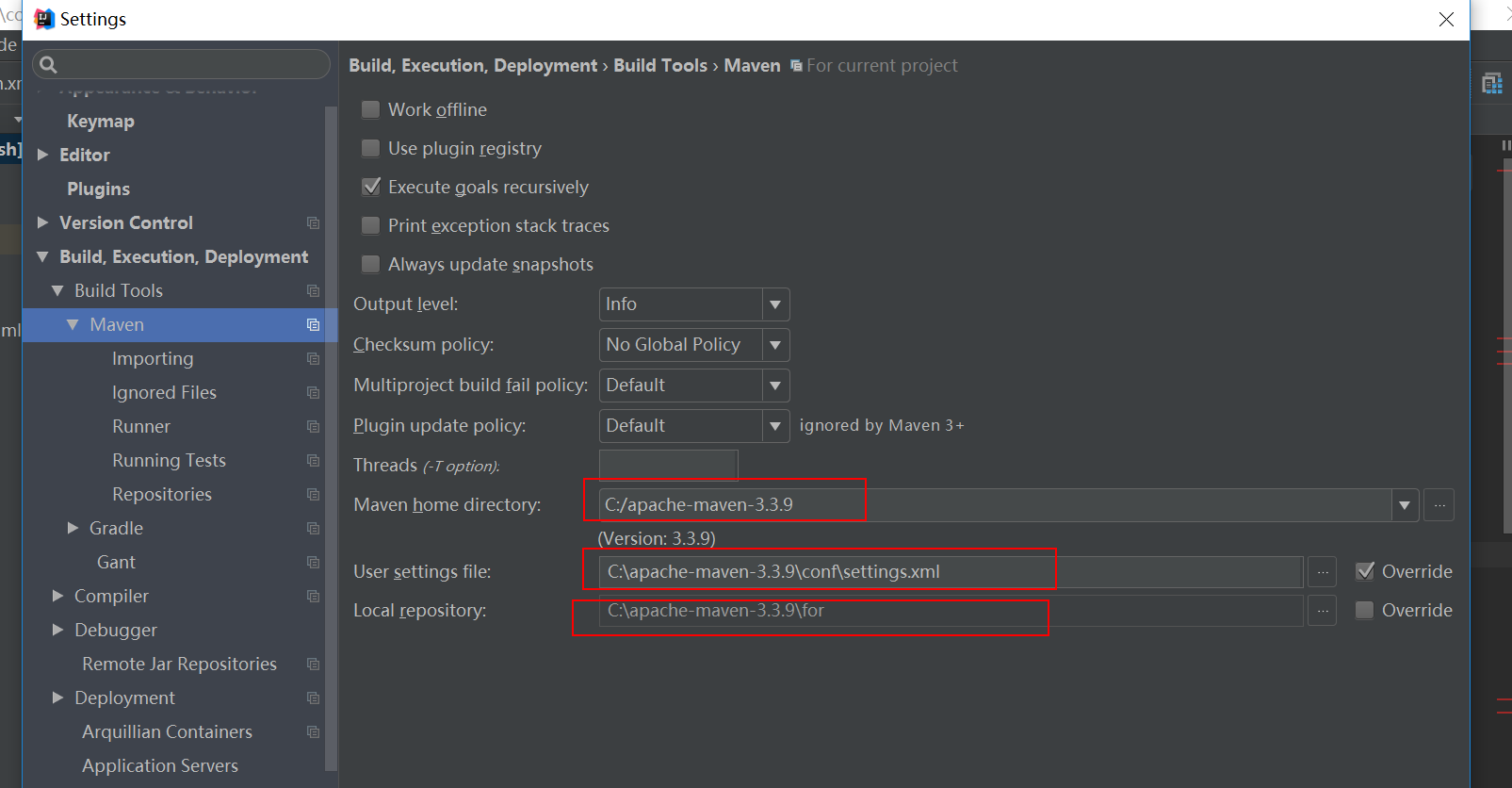Image resolution: width=1512 pixels, height=788 pixels.
Task: Click the project-level icon beside Compiler
Action: click(x=313, y=597)
